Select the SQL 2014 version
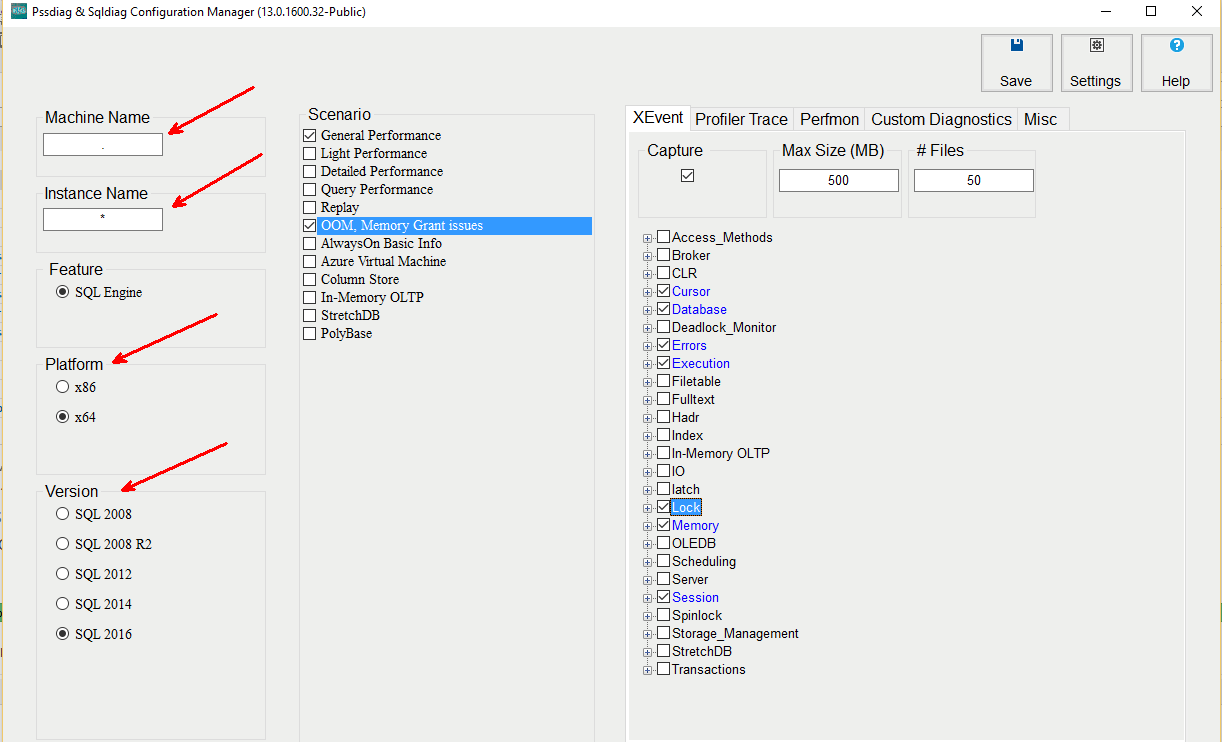 click(63, 604)
